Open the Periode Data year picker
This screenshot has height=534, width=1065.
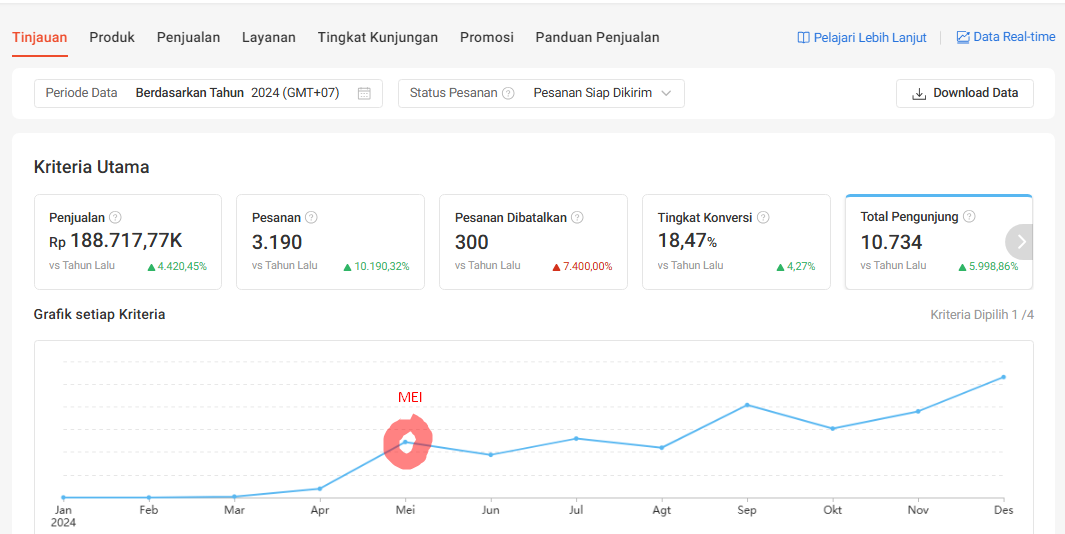pyautogui.click(x=209, y=93)
